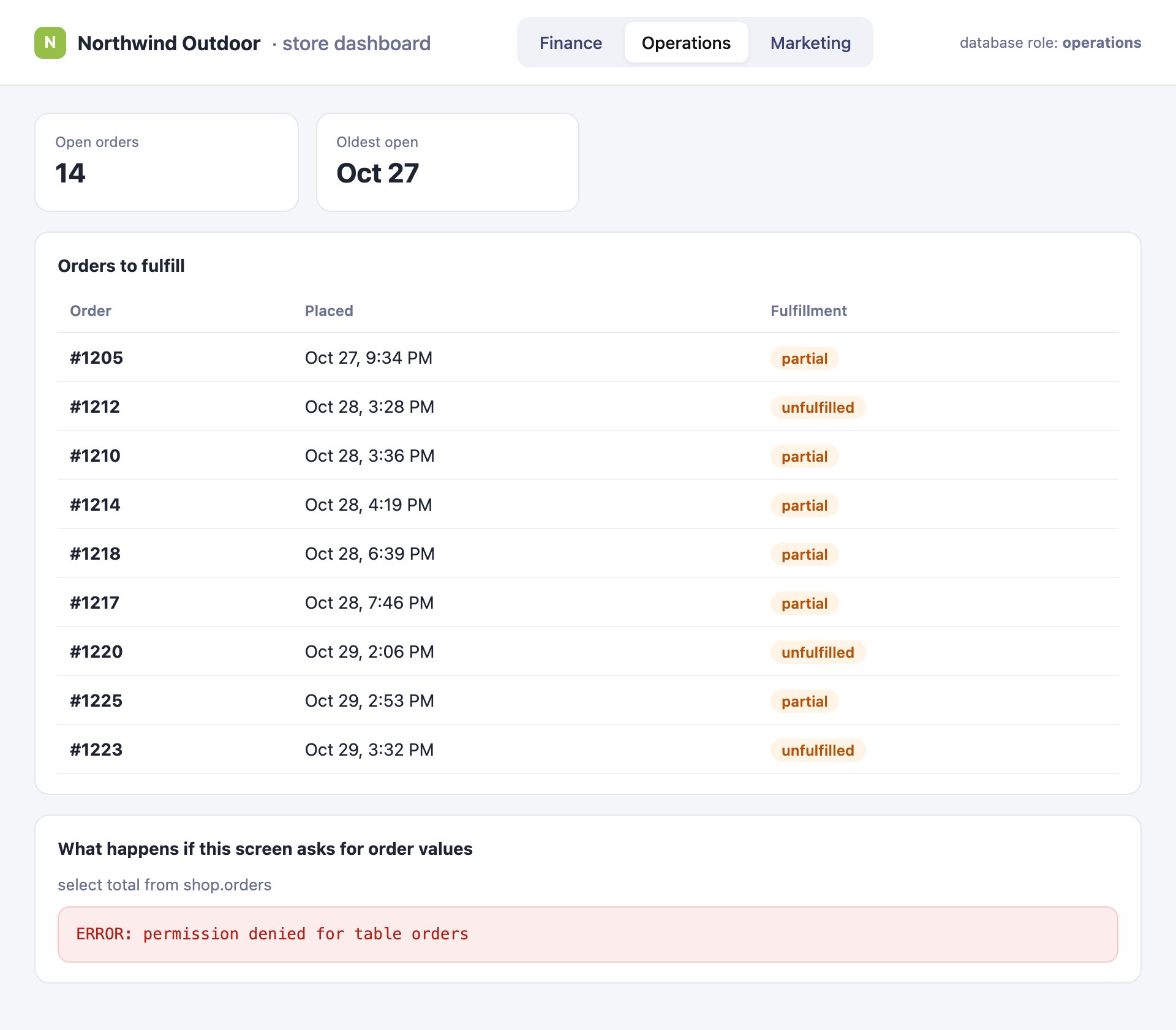Click the permission denied error message box
Image resolution: width=1176 pixels, height=1030 pixels.
tap(588, 934)
